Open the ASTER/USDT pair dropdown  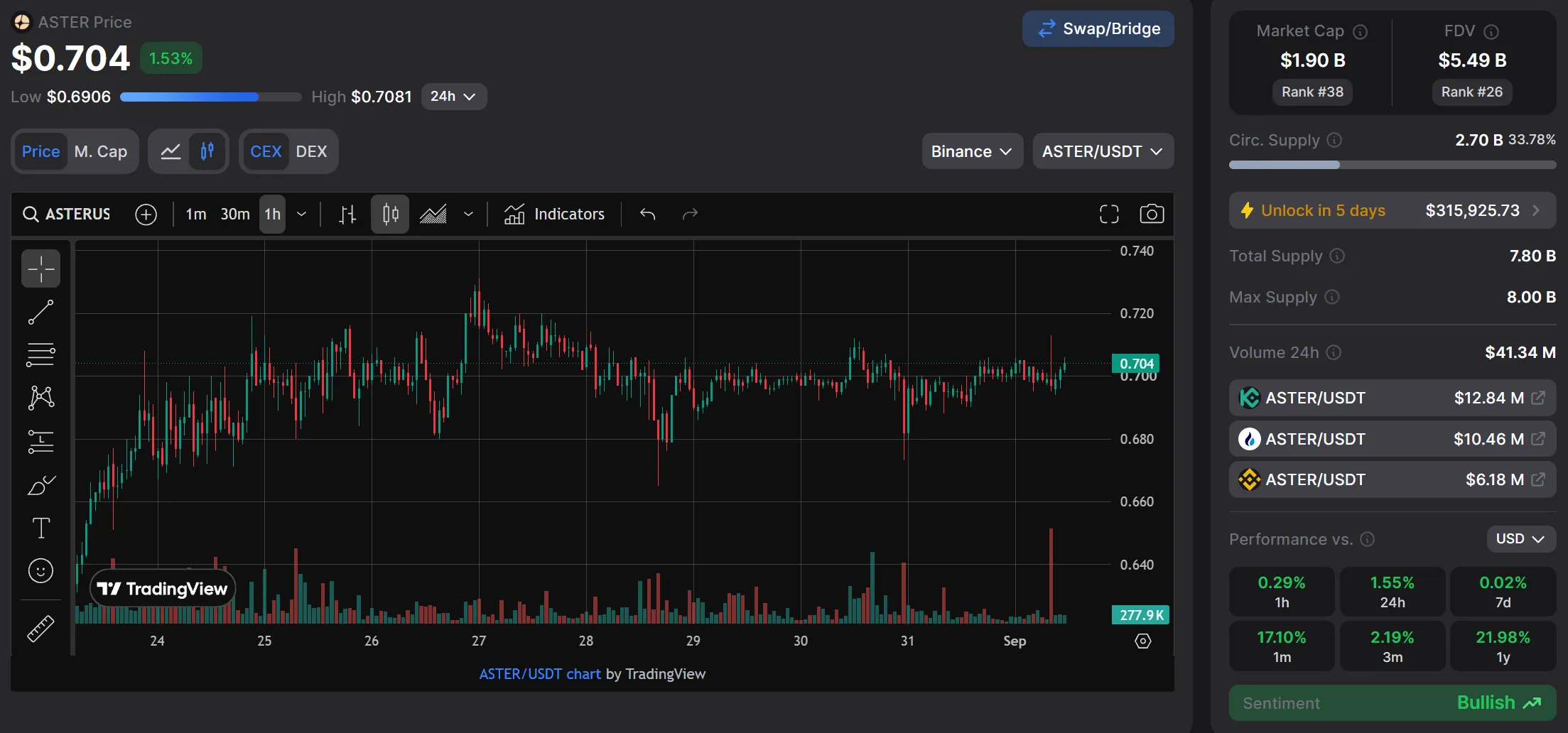point(1103,151)
